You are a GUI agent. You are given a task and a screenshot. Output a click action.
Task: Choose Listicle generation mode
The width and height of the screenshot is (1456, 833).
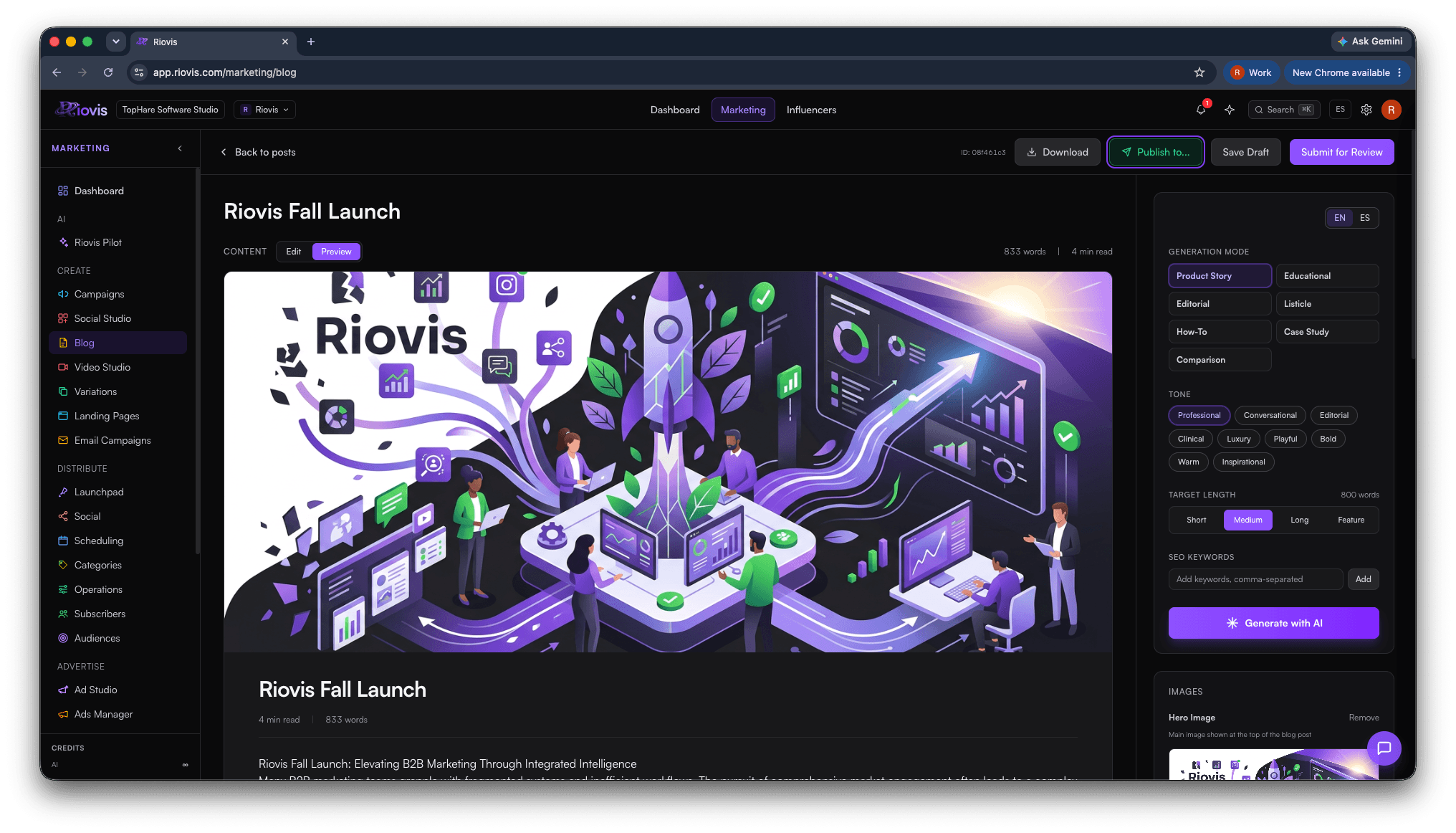click(x=1327, y=304)
